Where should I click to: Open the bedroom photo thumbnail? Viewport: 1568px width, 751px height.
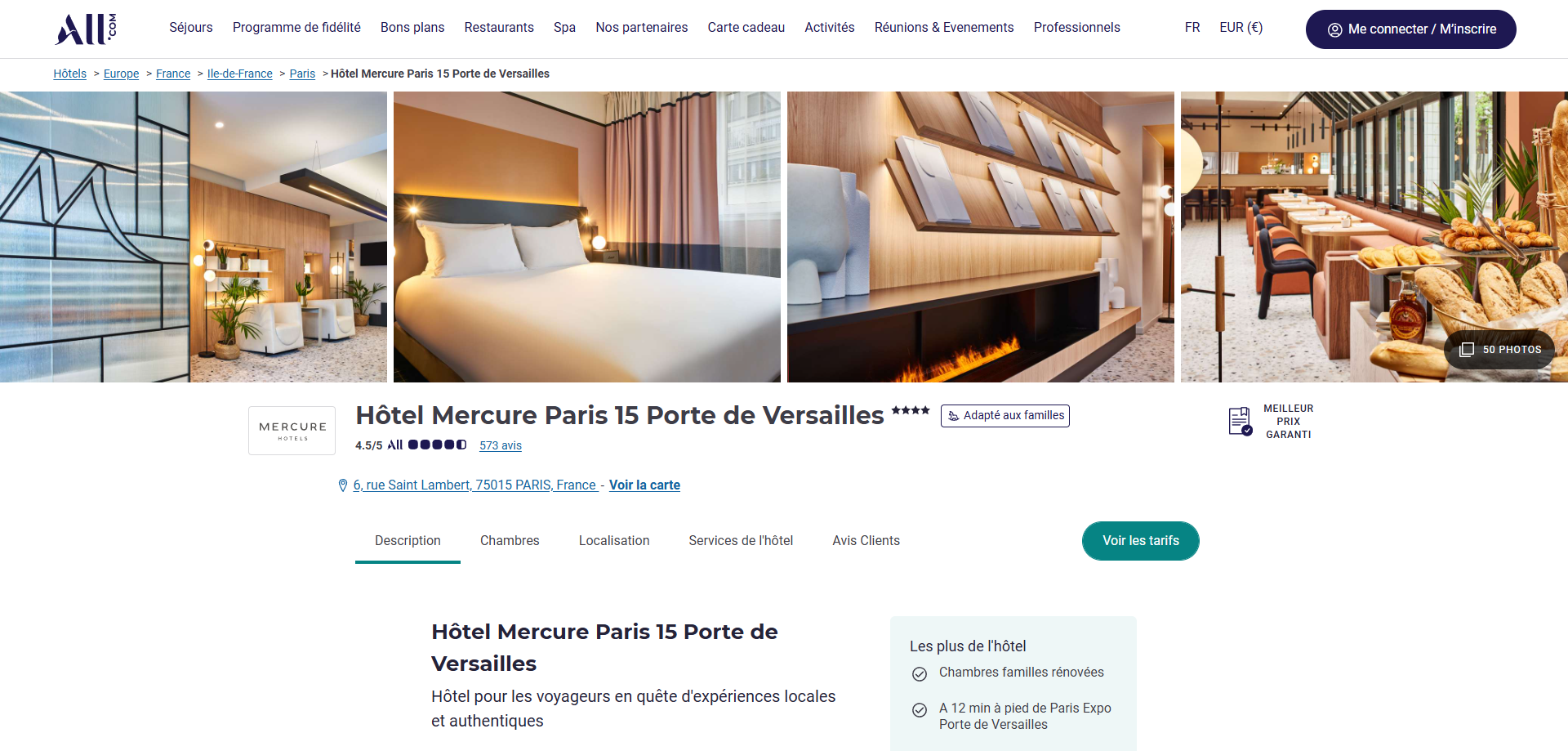(x=587, y=237)
